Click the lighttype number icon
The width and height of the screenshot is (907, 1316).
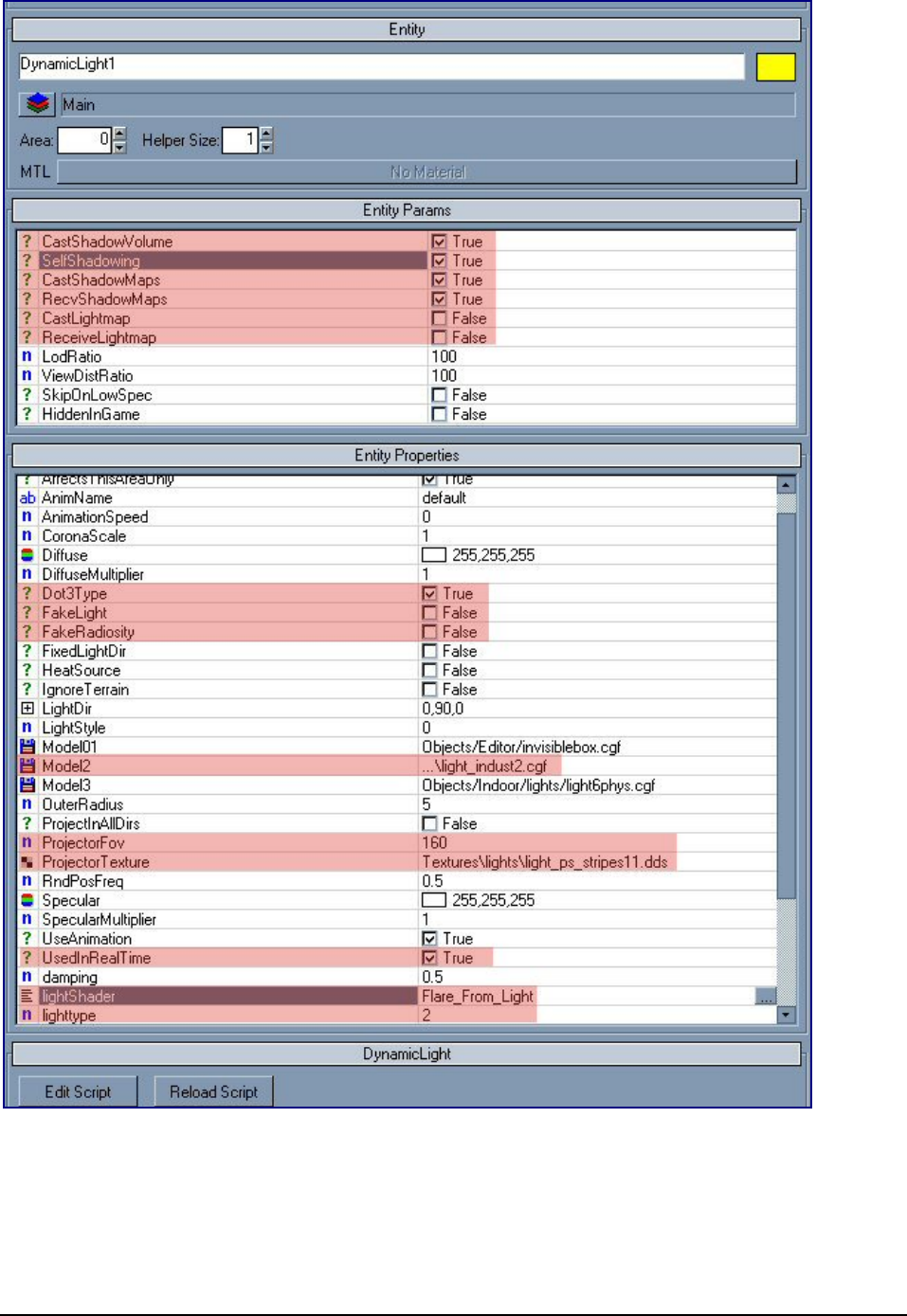[x=27, y=1015]
